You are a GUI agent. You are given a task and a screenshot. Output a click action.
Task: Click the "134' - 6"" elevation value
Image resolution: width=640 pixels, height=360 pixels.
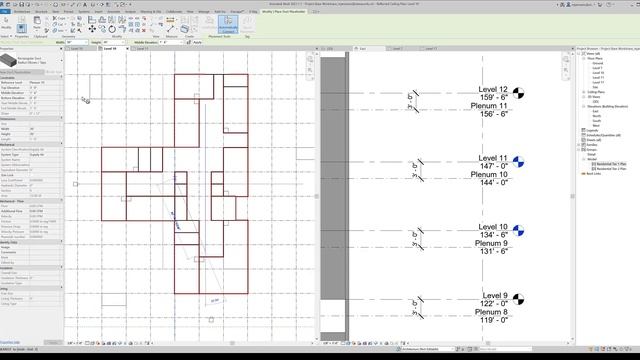click(x=494, y=235)
